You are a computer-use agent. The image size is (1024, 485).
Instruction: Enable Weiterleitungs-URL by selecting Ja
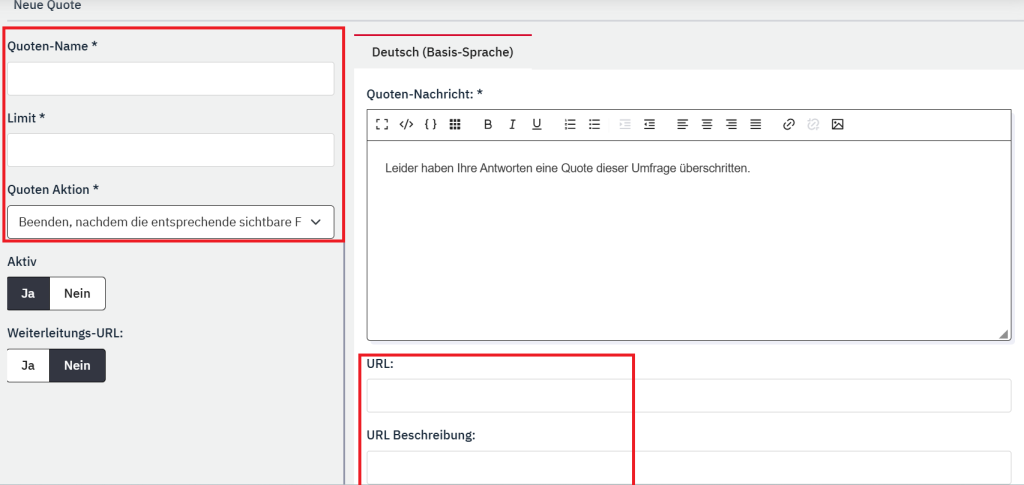(x=28, y=366)
